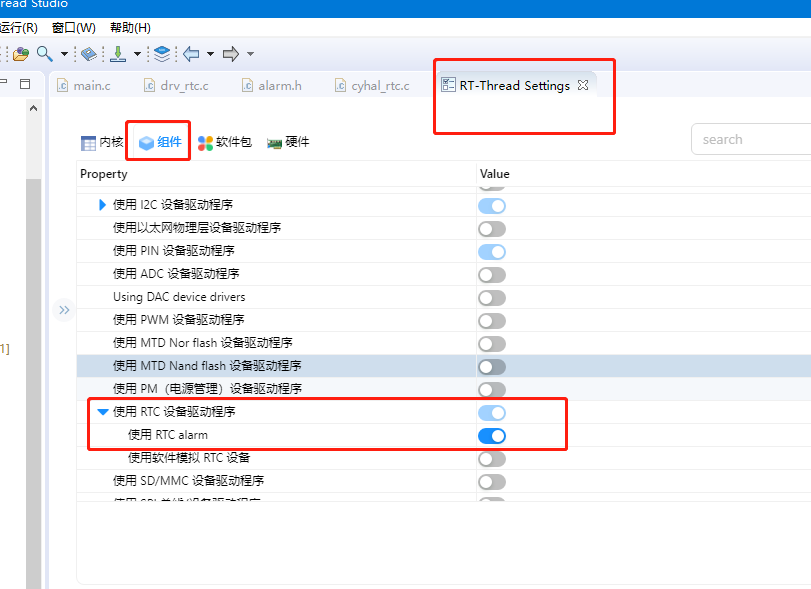Click the forward navigation arrow icon

(x=231, y=54)
